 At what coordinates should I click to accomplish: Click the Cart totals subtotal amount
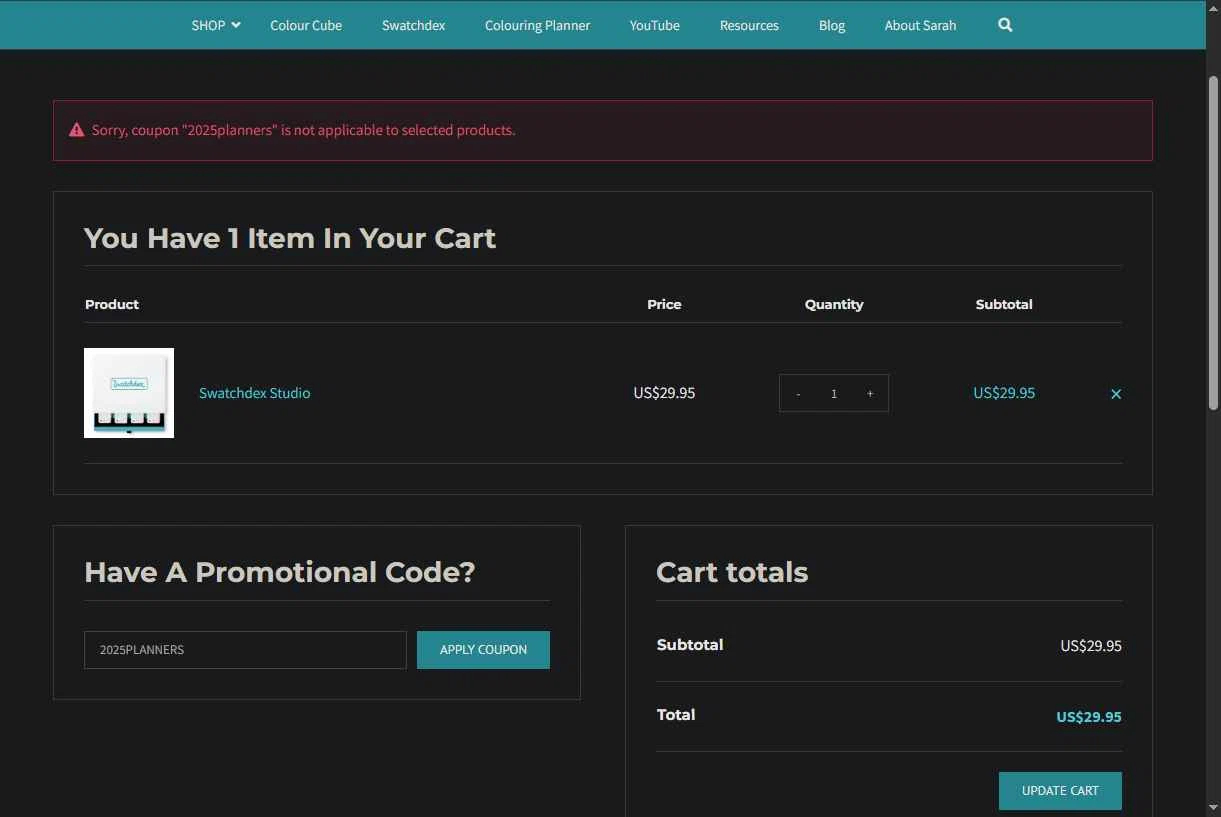(x=1091, y=646)
